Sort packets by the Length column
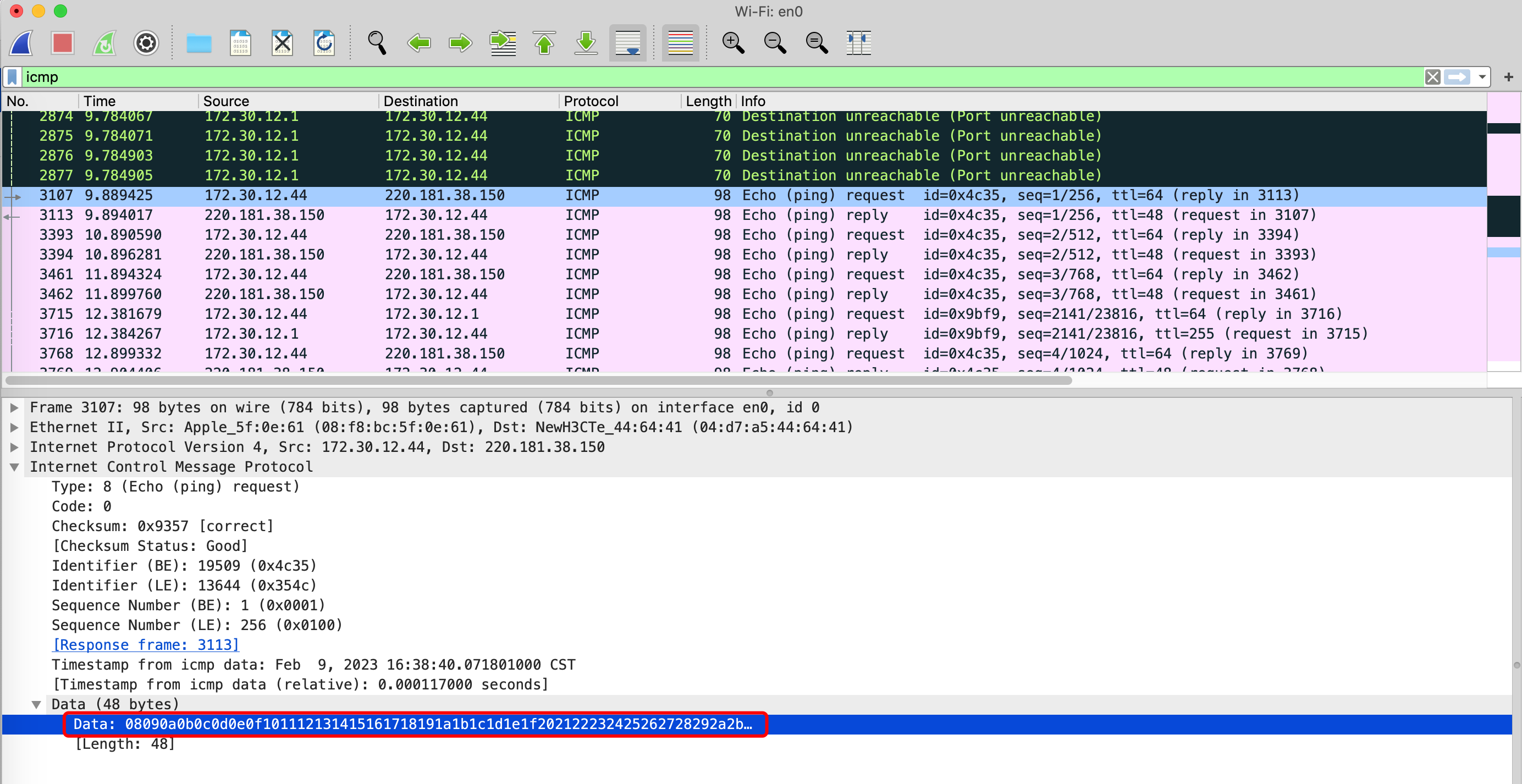 [x=708, y=101]
